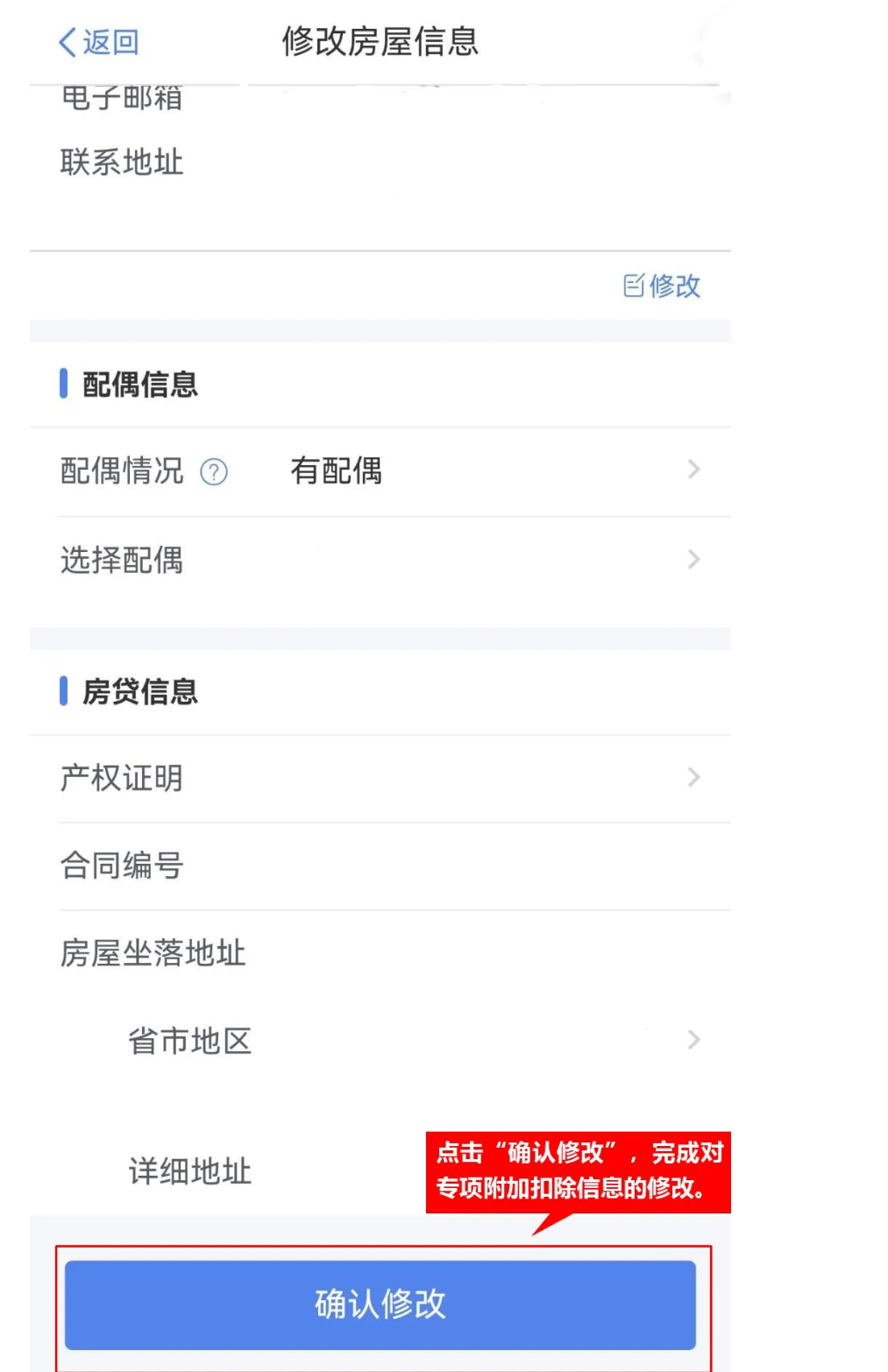888x1372 pixels.
Task: Select the 选择配偶 label
Action: point(122,560)
